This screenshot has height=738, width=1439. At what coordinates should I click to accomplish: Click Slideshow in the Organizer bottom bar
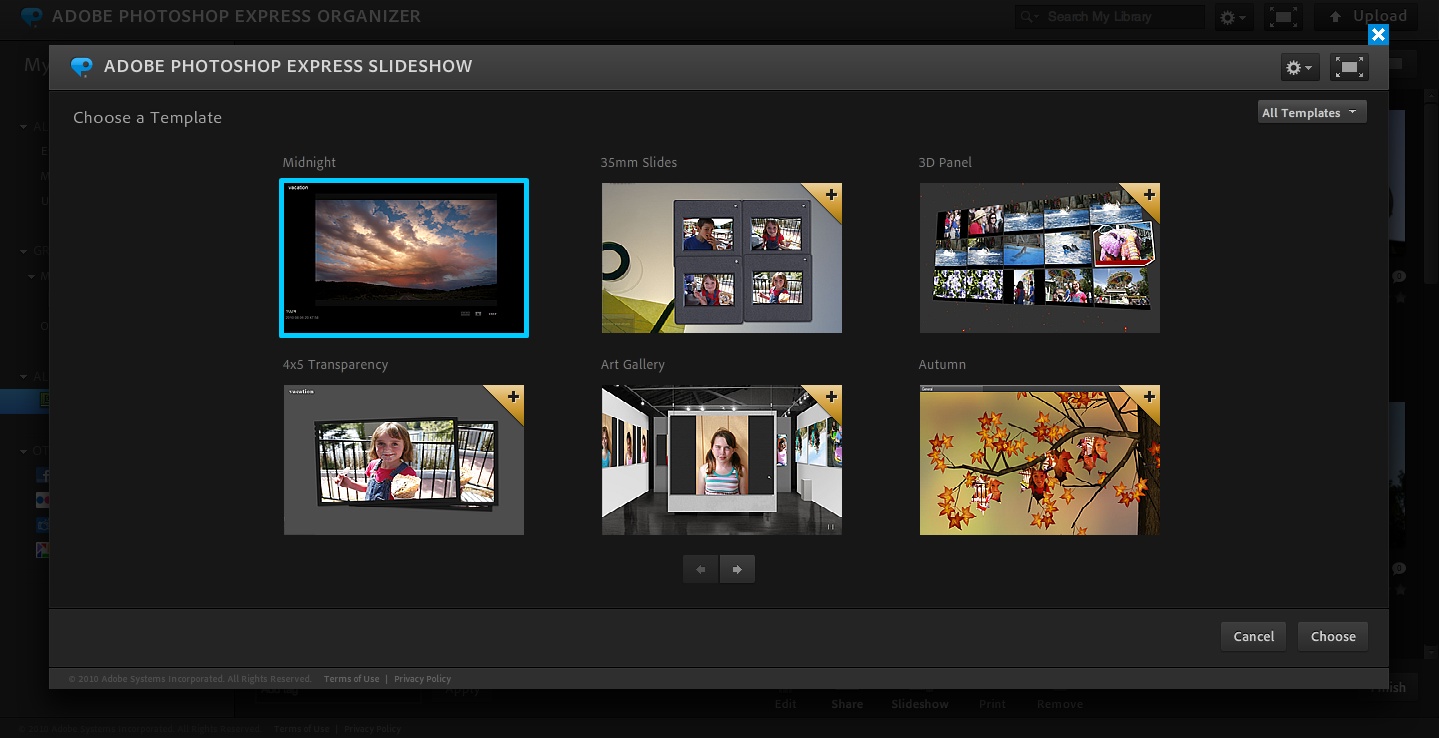(920, 704)
